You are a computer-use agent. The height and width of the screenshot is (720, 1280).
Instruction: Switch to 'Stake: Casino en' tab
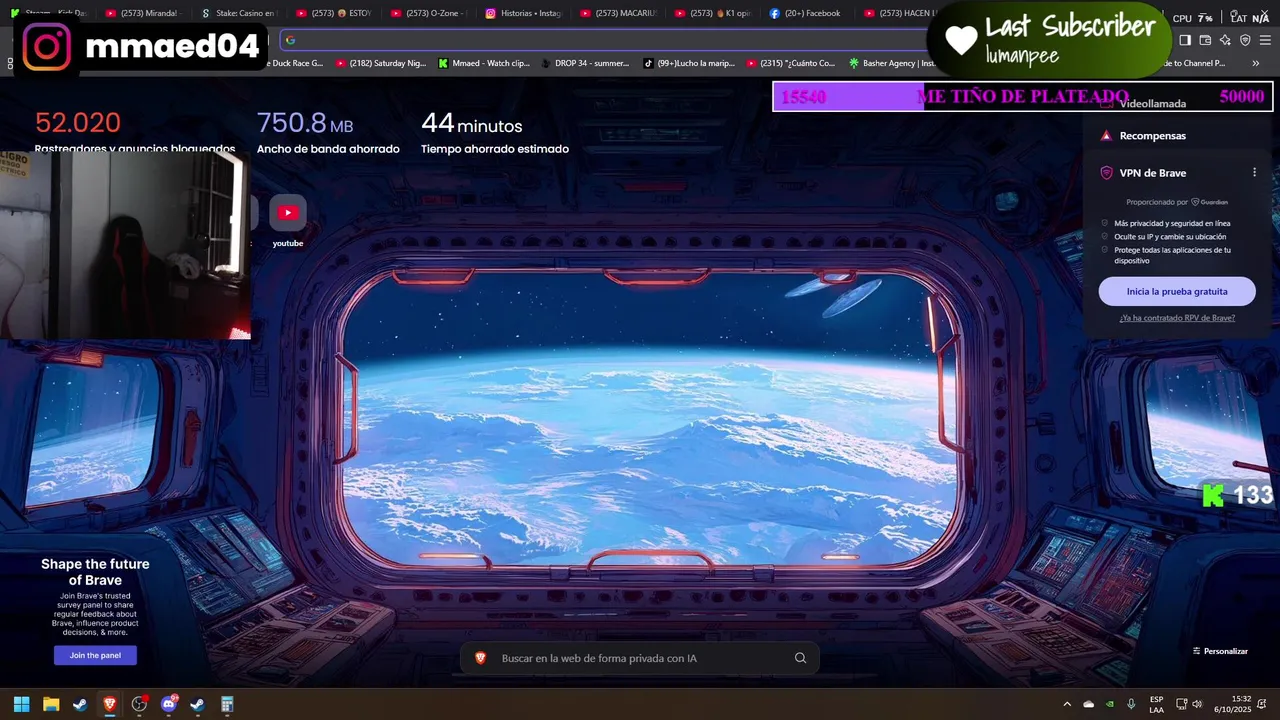click(x=238, y=14)
